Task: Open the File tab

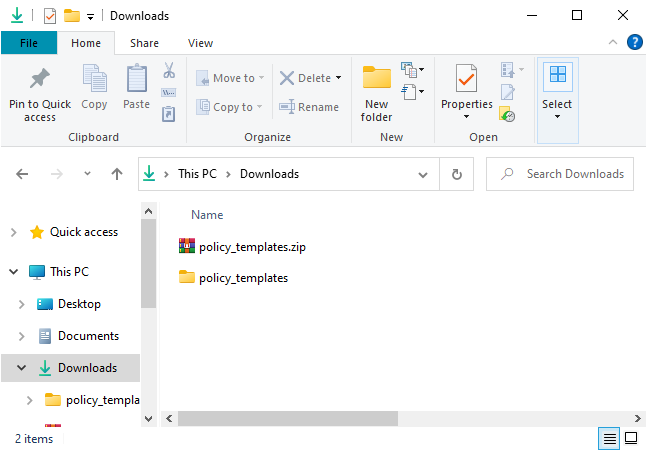Action: [29, 43]
